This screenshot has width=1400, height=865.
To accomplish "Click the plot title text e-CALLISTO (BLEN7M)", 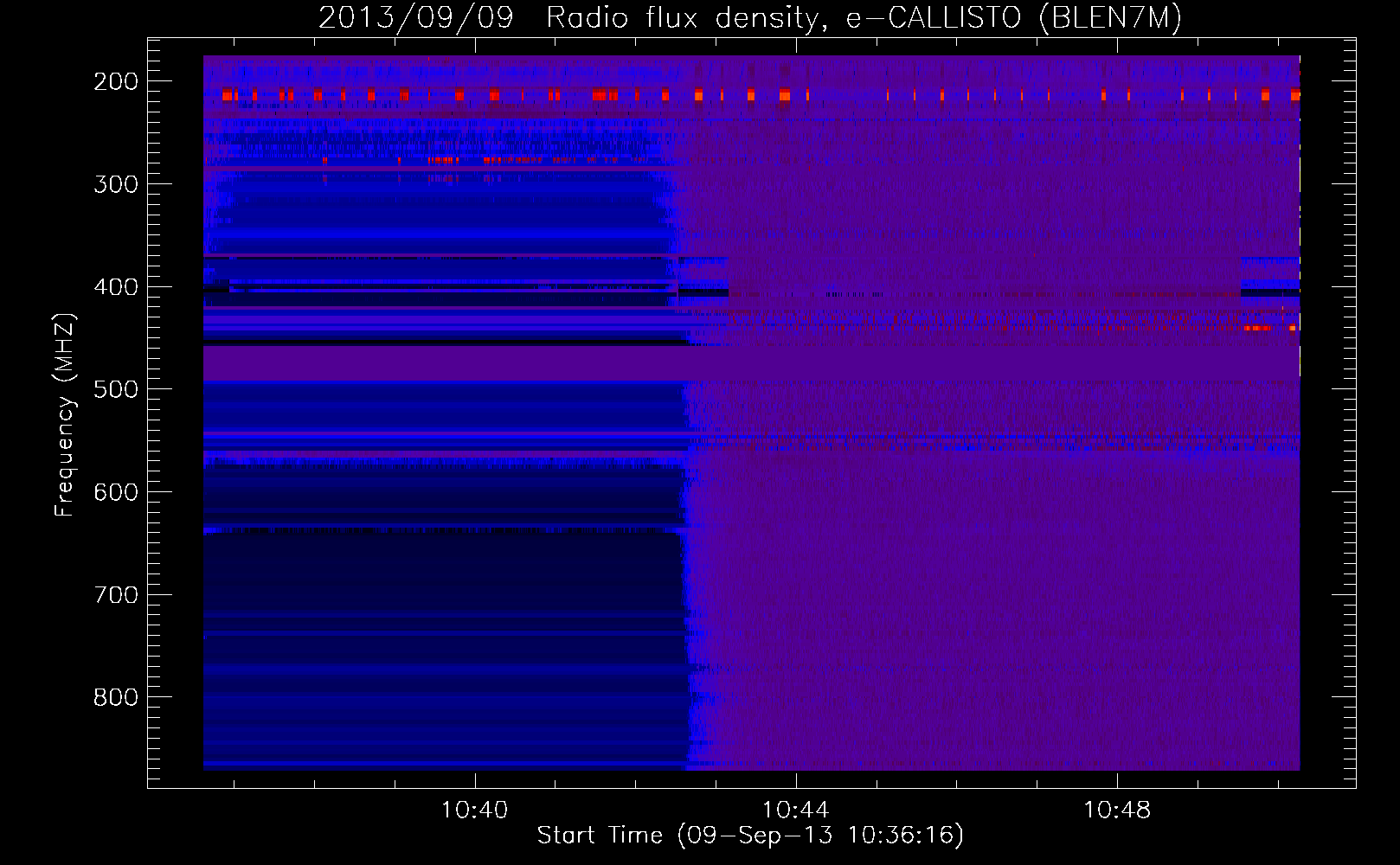I will pyautogui.click(x=1013, y=17).
